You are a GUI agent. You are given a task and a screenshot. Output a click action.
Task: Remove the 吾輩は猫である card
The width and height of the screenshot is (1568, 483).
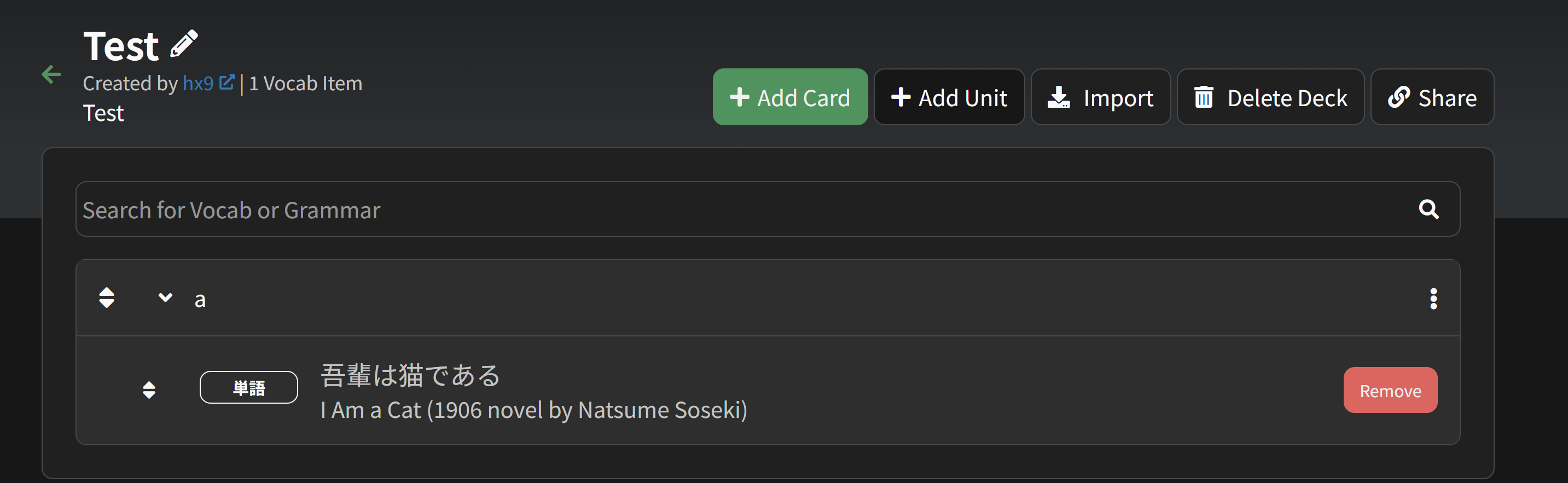(1390, 391)
